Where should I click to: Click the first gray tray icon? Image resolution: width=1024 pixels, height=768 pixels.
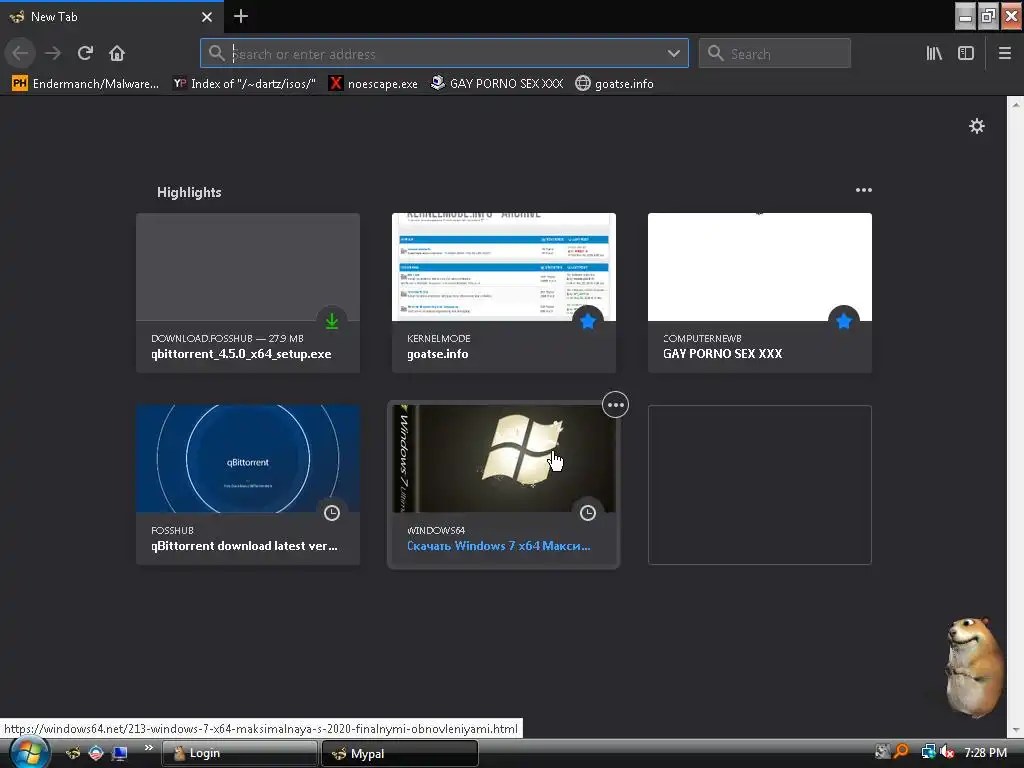[882, 752]
